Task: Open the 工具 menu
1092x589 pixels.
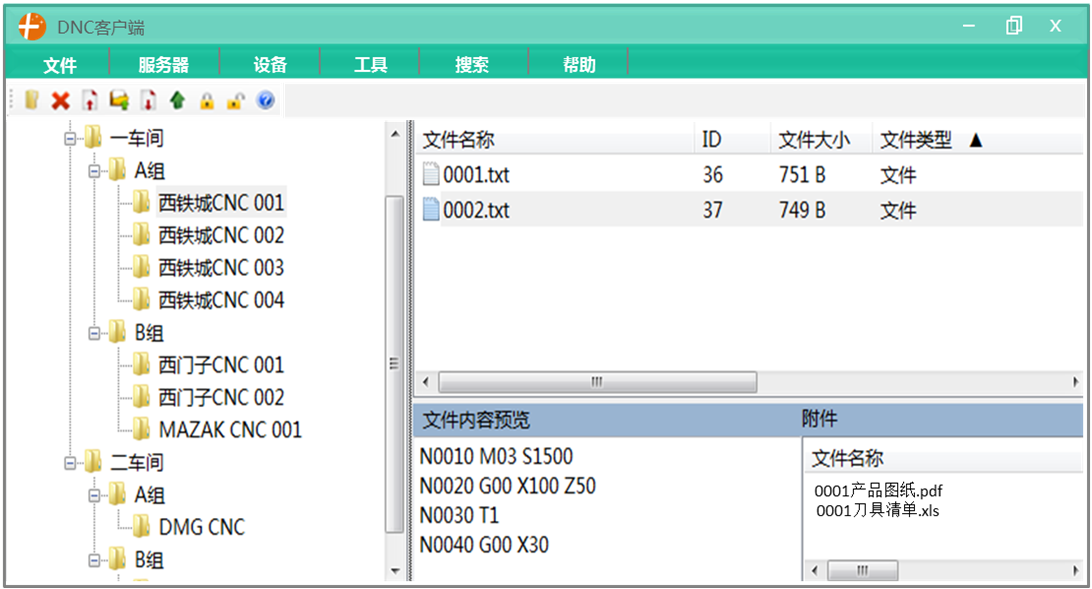Action: point(370,65)
